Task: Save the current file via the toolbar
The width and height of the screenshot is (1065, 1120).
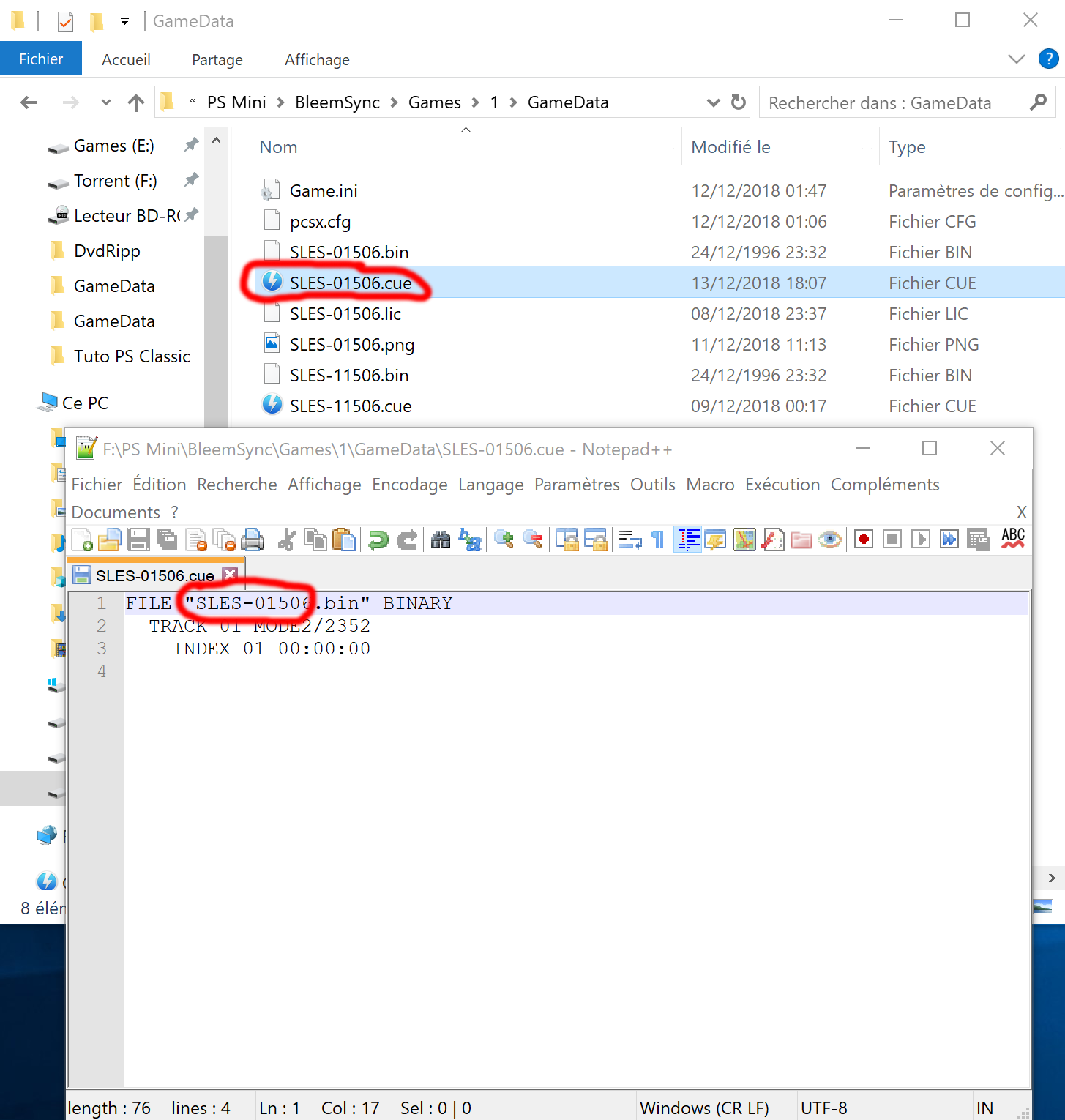Action: (x=138, y=540)
